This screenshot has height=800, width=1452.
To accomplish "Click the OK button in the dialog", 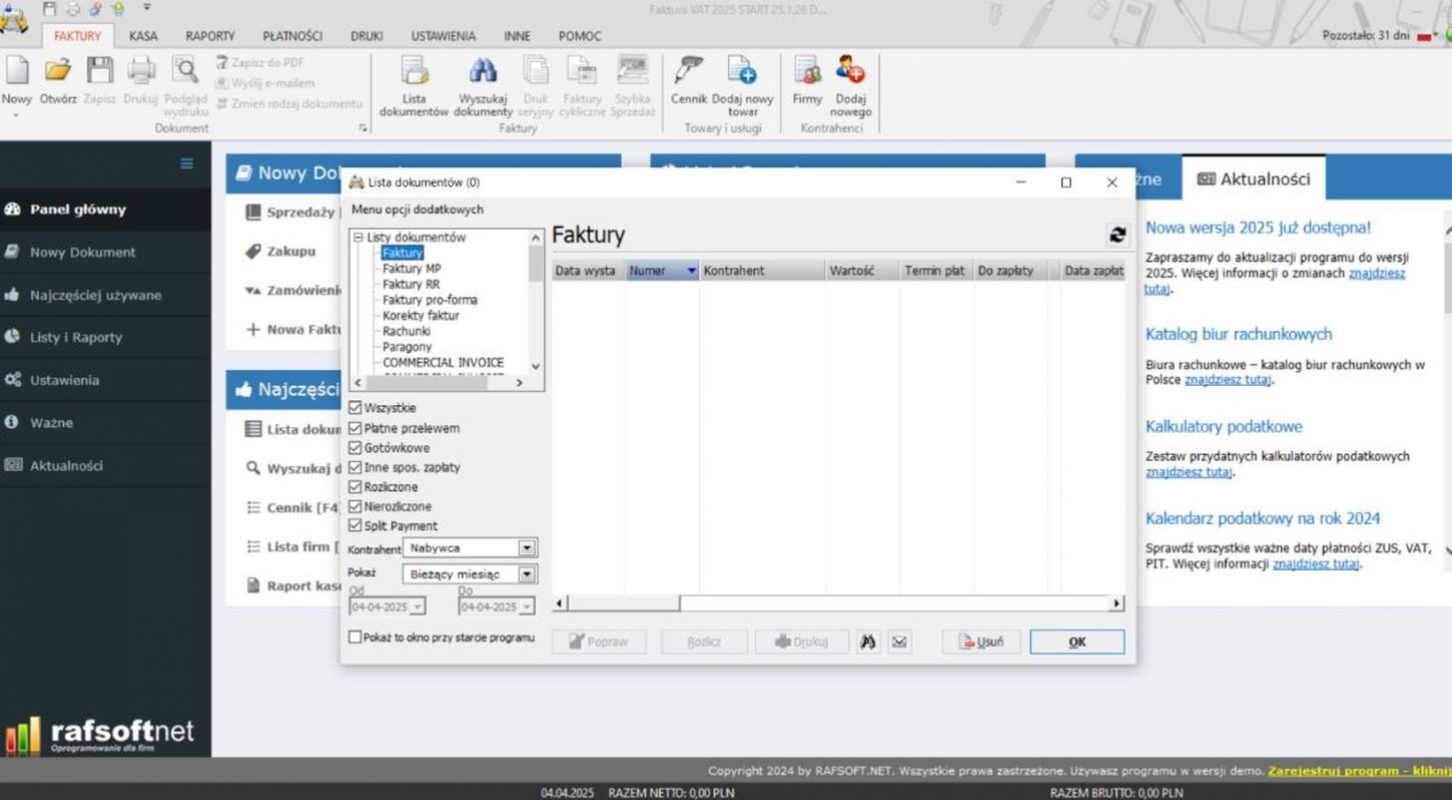I will pyautogui.click(x=1077, y=642).
